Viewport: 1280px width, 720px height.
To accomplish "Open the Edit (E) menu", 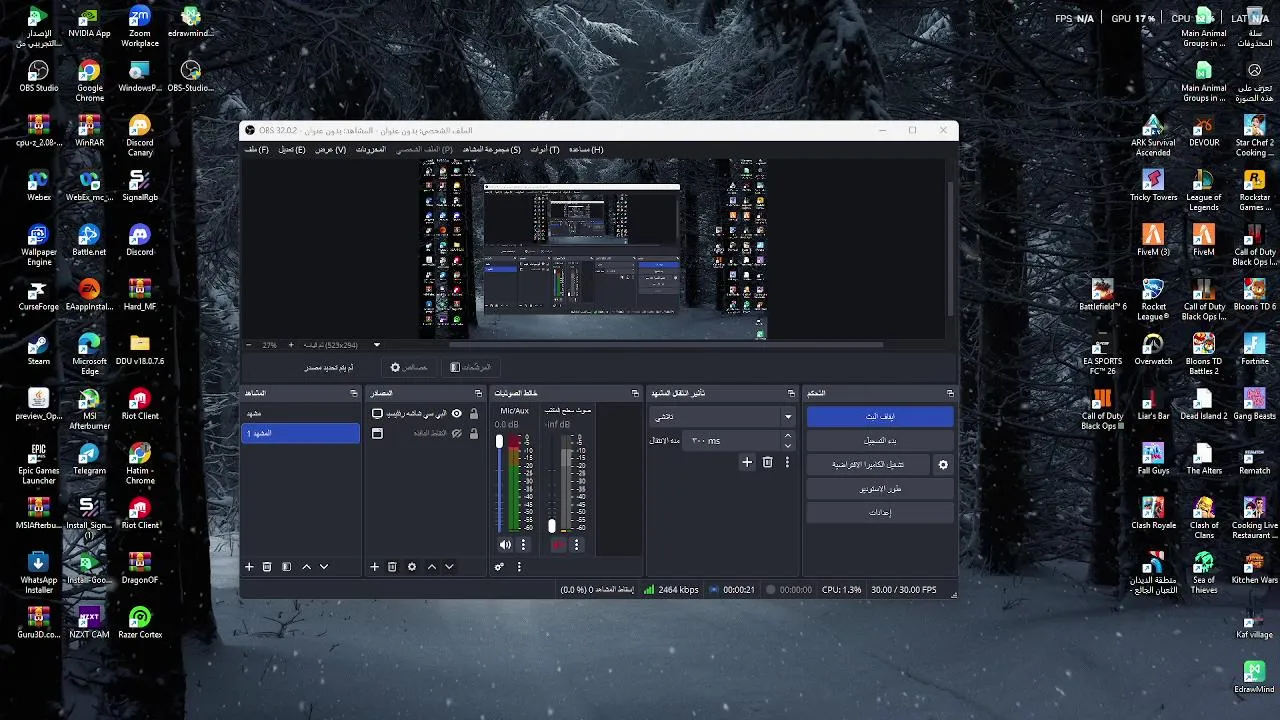I will [292, 149].
